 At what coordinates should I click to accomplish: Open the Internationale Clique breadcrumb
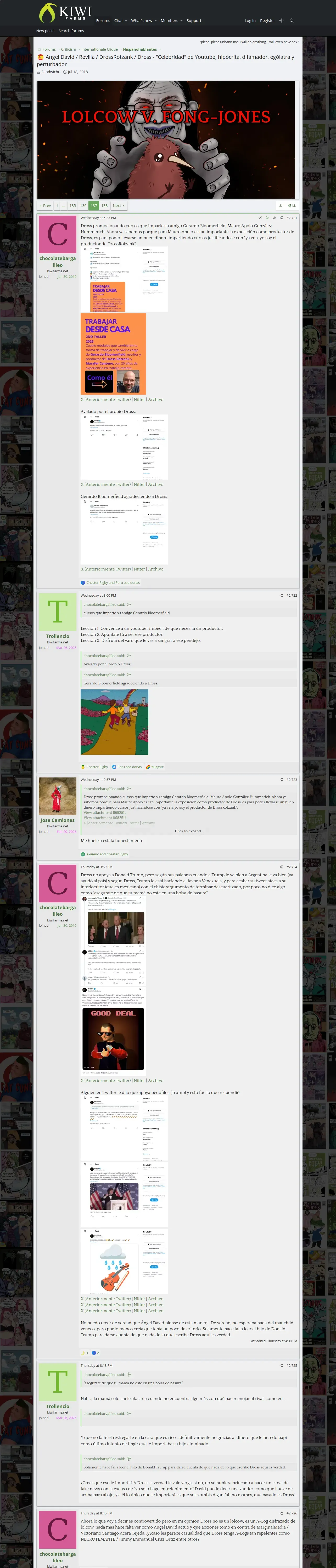point(99,49)
